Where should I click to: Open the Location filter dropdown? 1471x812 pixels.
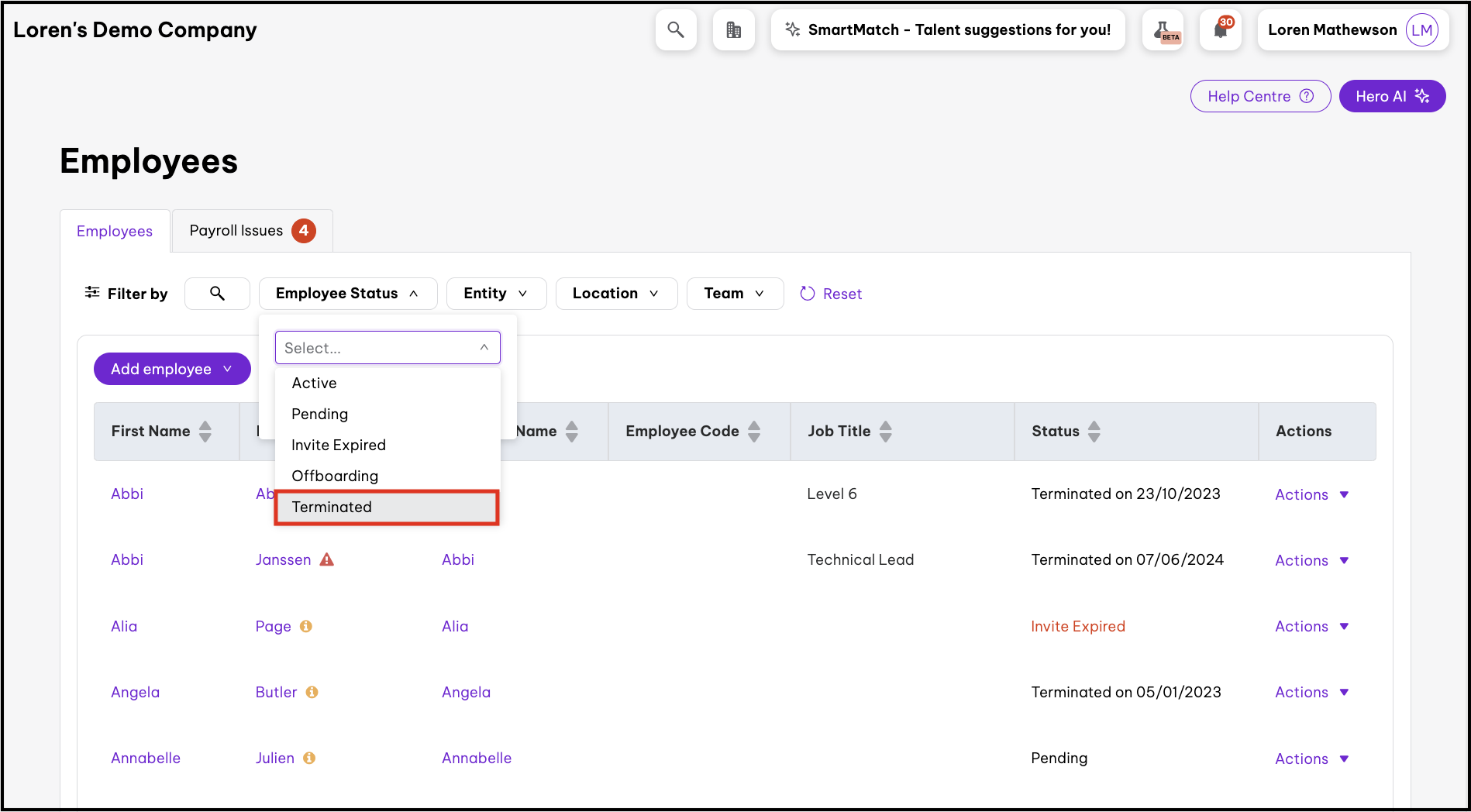pyautogui.click(x=616, y=294)
